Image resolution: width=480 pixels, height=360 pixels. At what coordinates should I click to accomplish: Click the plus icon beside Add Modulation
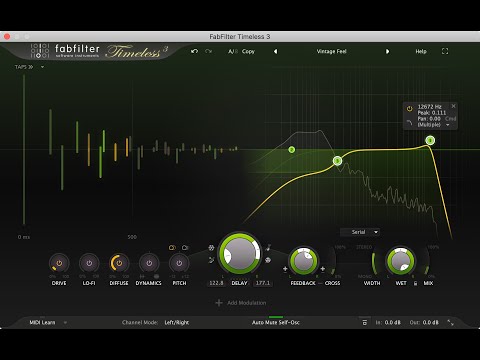[219, 303]
